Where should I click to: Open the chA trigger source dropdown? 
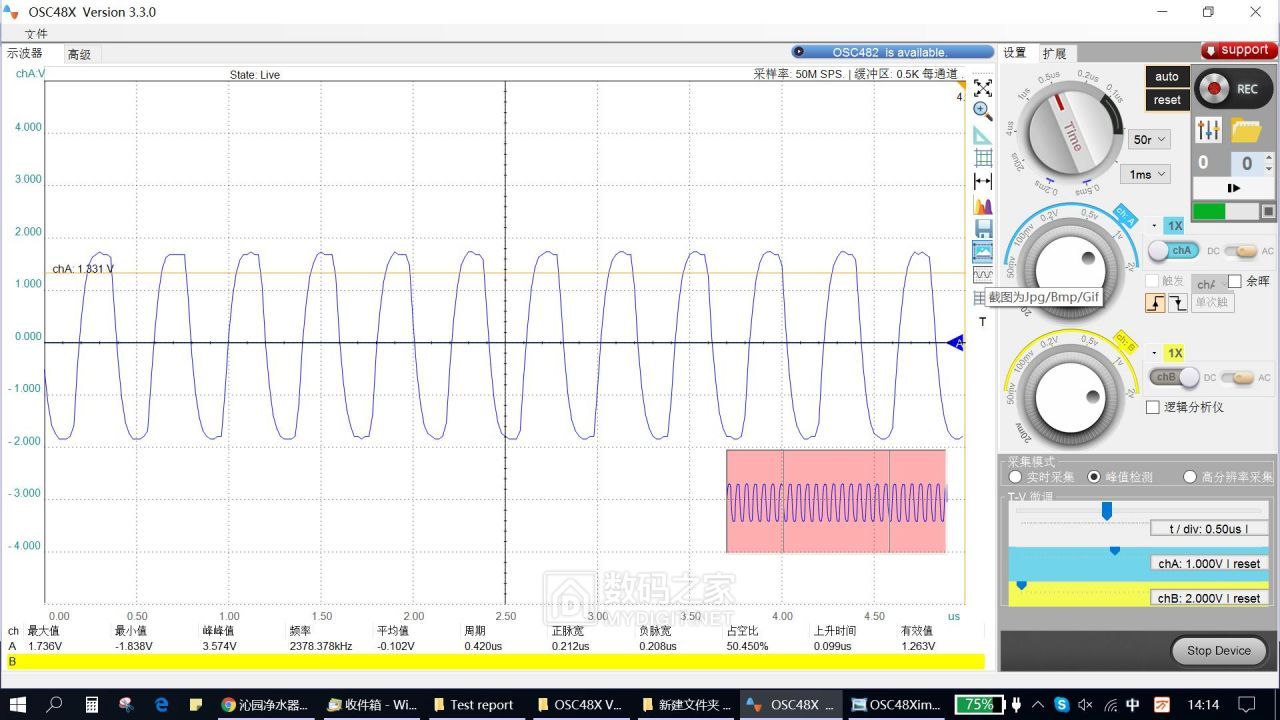[x=1208, y=284]
